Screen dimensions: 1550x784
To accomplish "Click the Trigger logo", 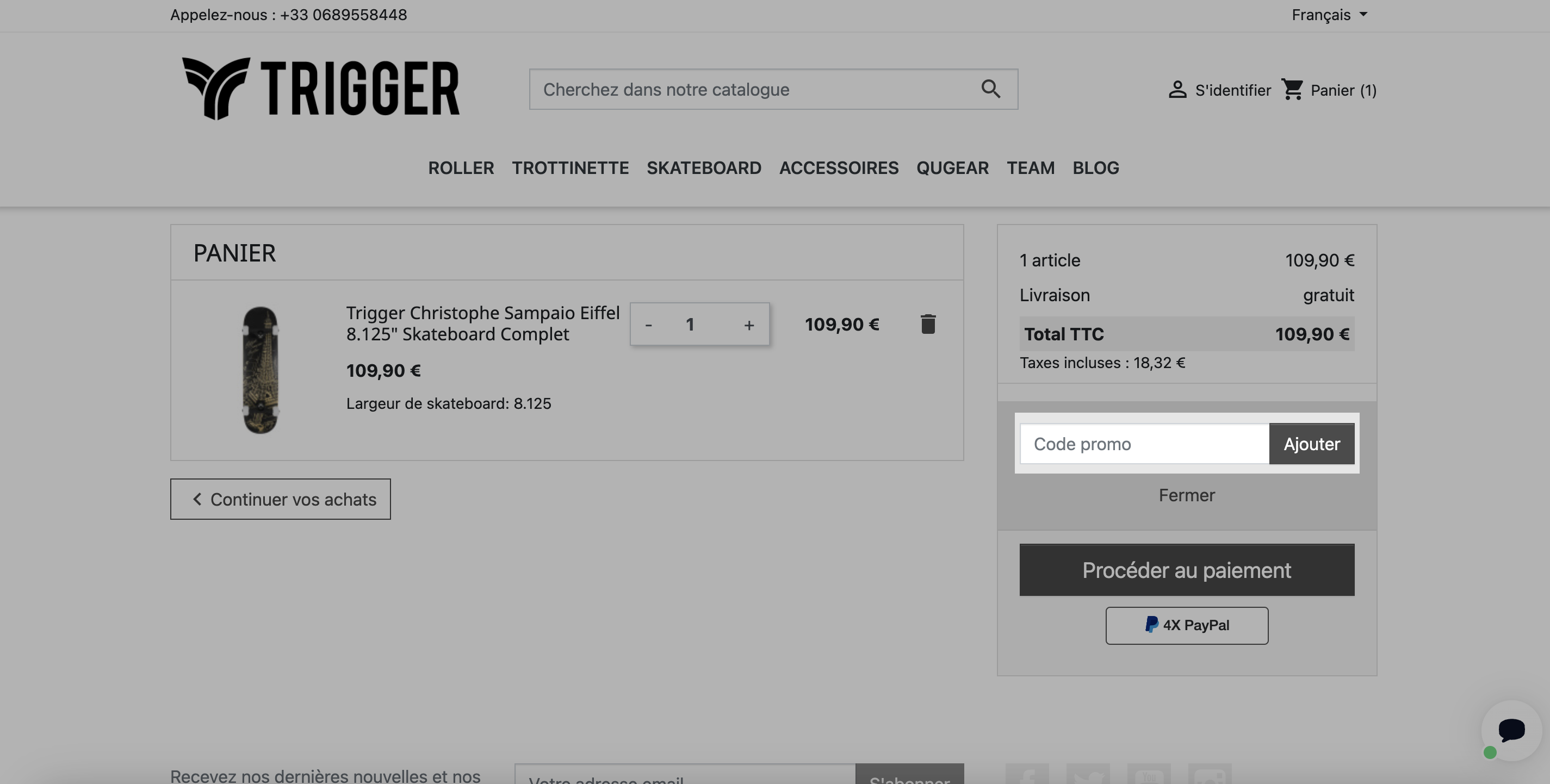I will 321,89.
